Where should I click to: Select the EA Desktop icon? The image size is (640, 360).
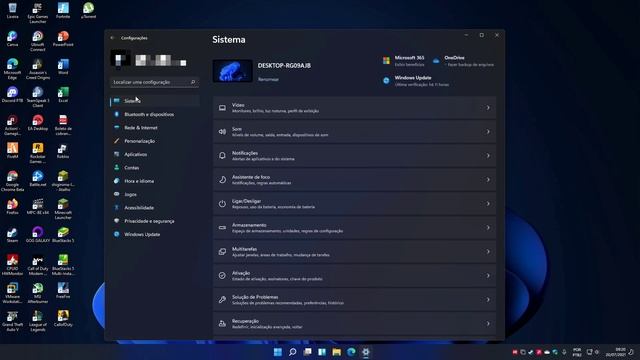click(x=38, y=122)
